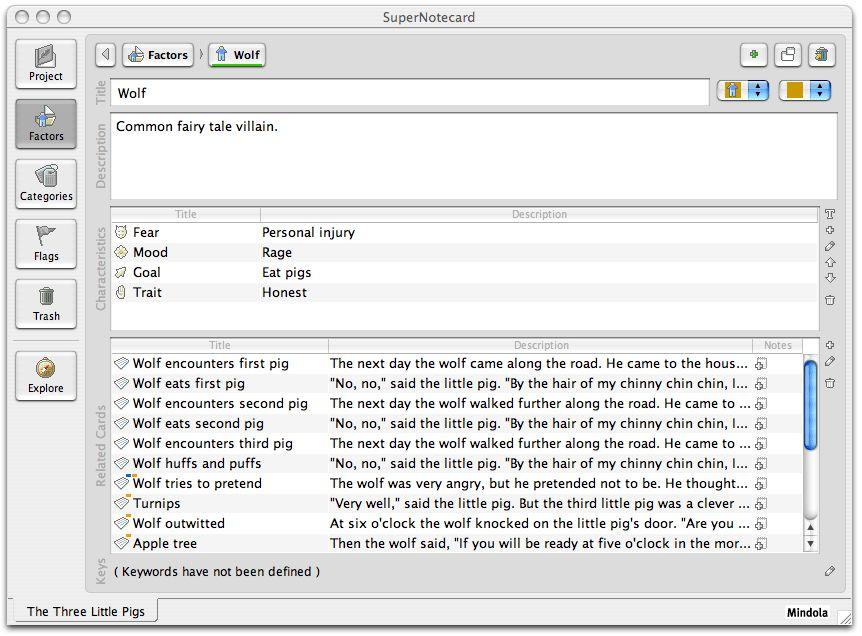Add a related card with plus icon
Image resolution: width=862 pixels, height=636 pixels.
(830, 345)
